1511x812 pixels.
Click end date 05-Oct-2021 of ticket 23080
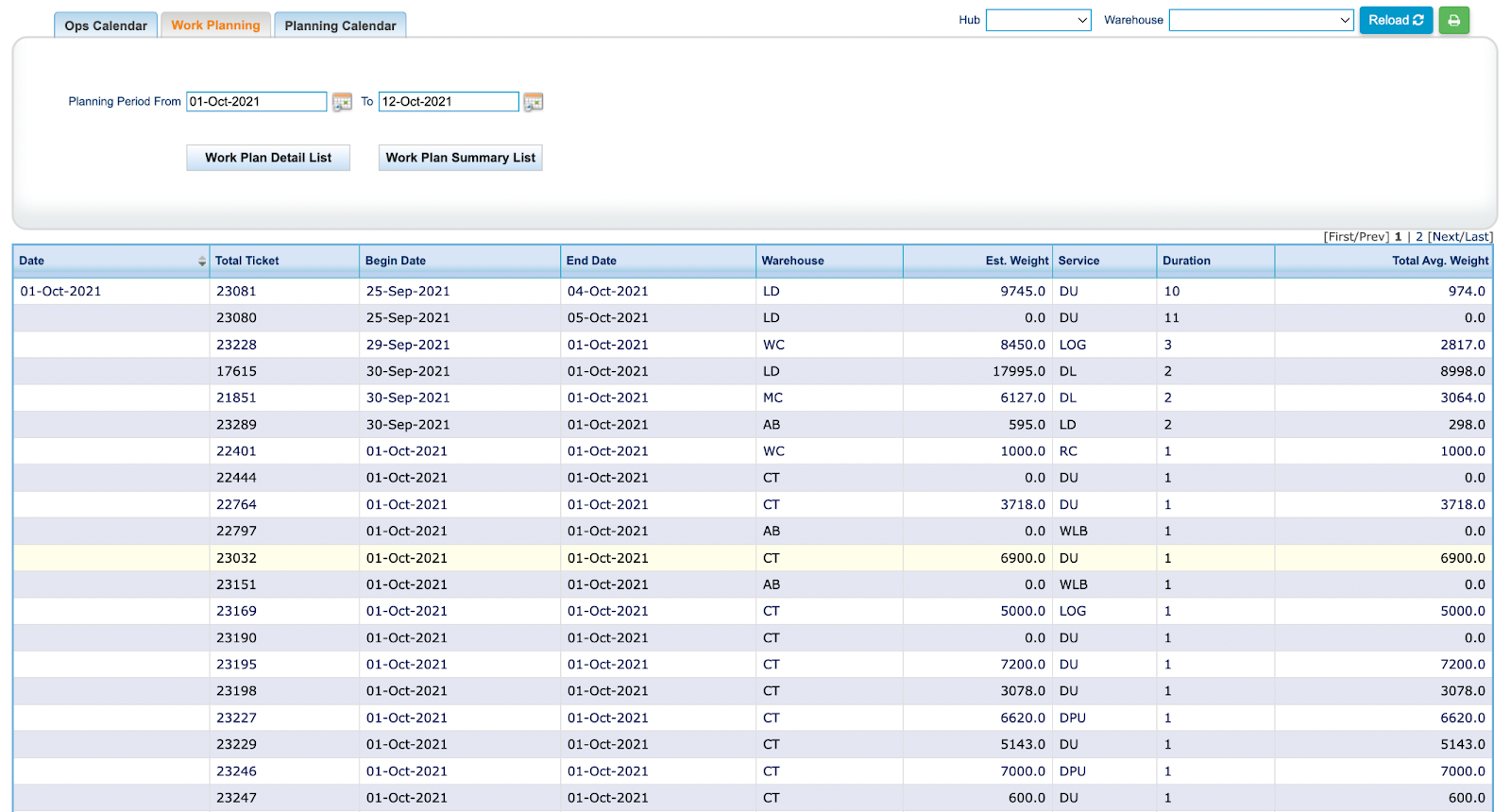point(607,318)
